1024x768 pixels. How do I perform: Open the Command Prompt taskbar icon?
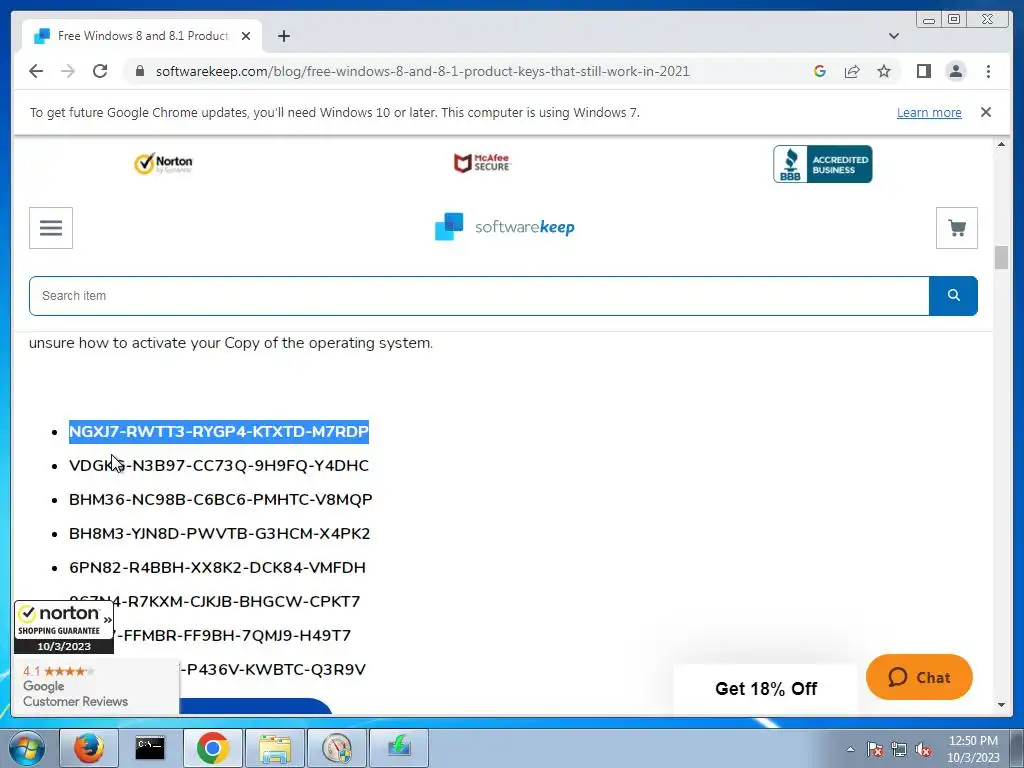click(x=150, y=748)
